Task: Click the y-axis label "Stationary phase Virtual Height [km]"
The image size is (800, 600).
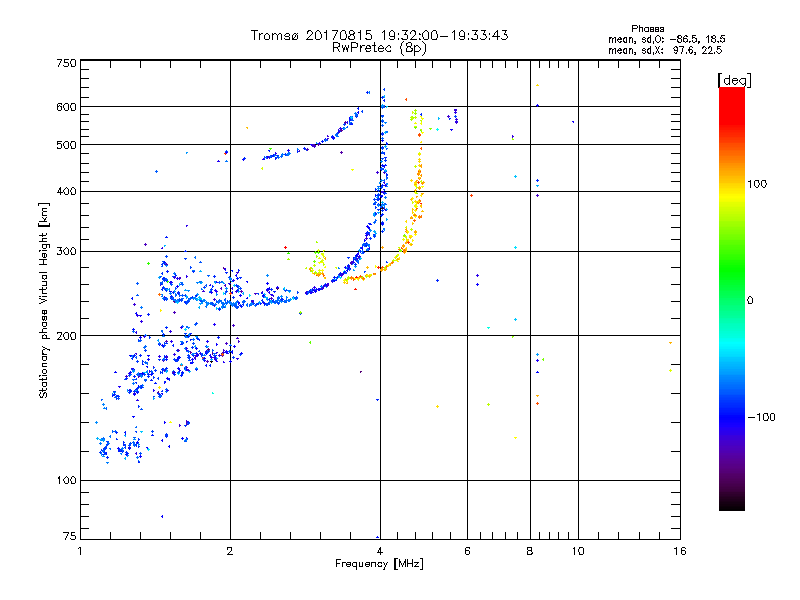Action: (x=43, y=300)
